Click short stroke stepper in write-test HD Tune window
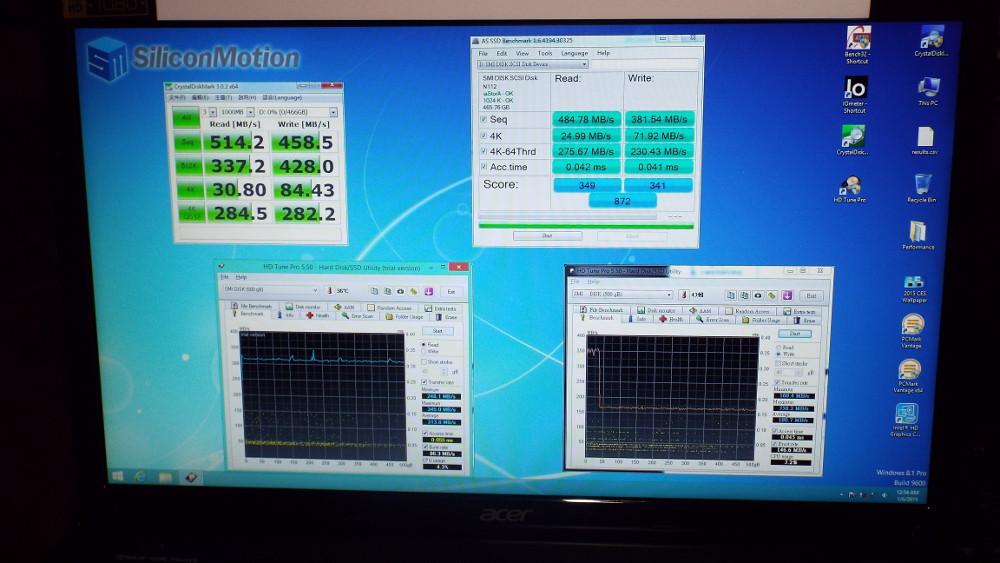This screenshot has width=1000, height=563. click(800, 372)
